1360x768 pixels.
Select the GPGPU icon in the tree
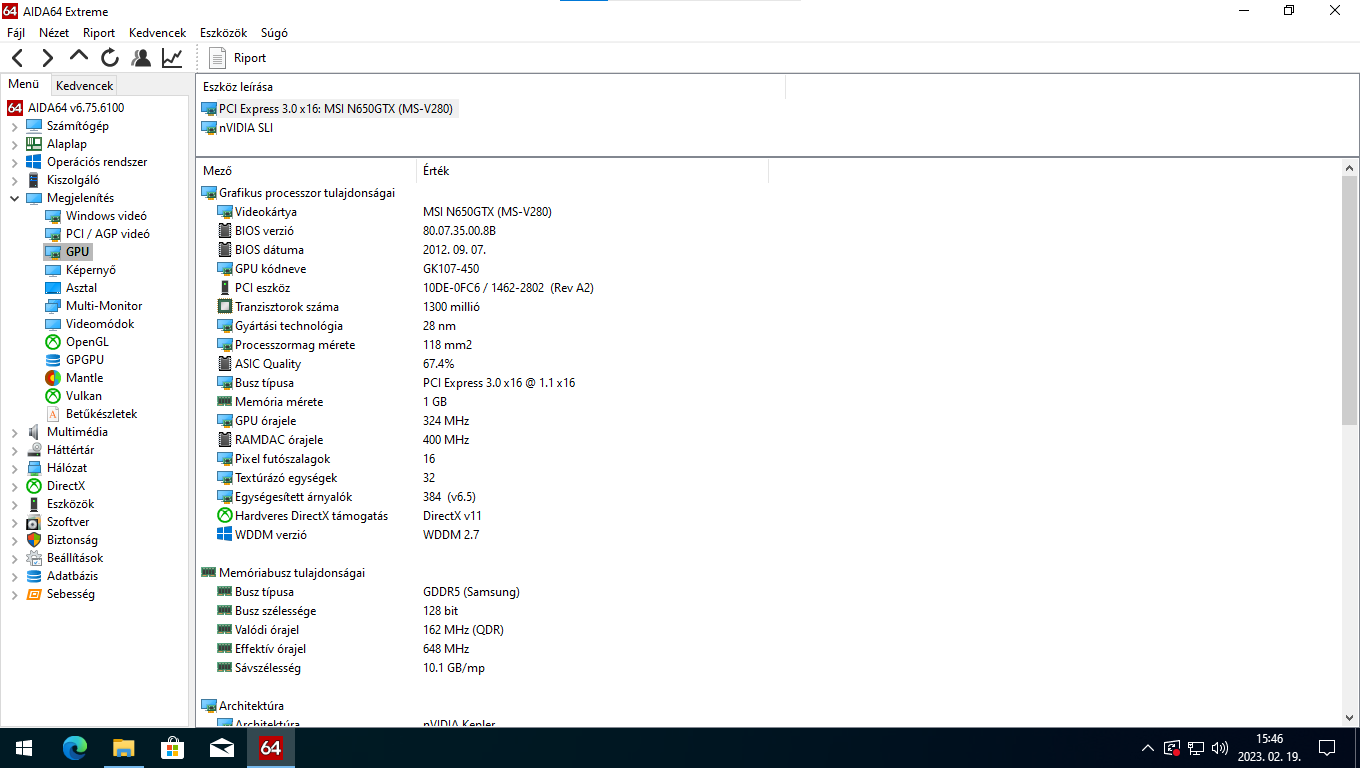tap(53, 360)
